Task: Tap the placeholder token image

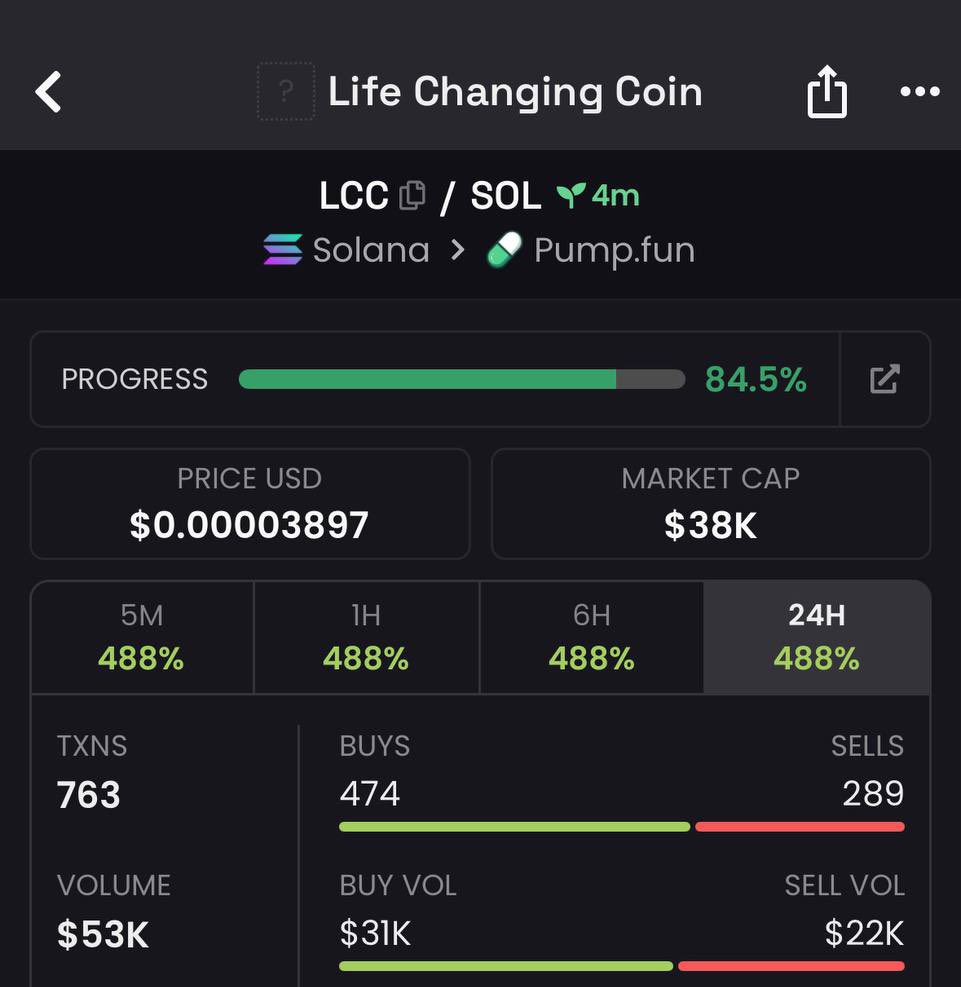Action: (286, 91)
